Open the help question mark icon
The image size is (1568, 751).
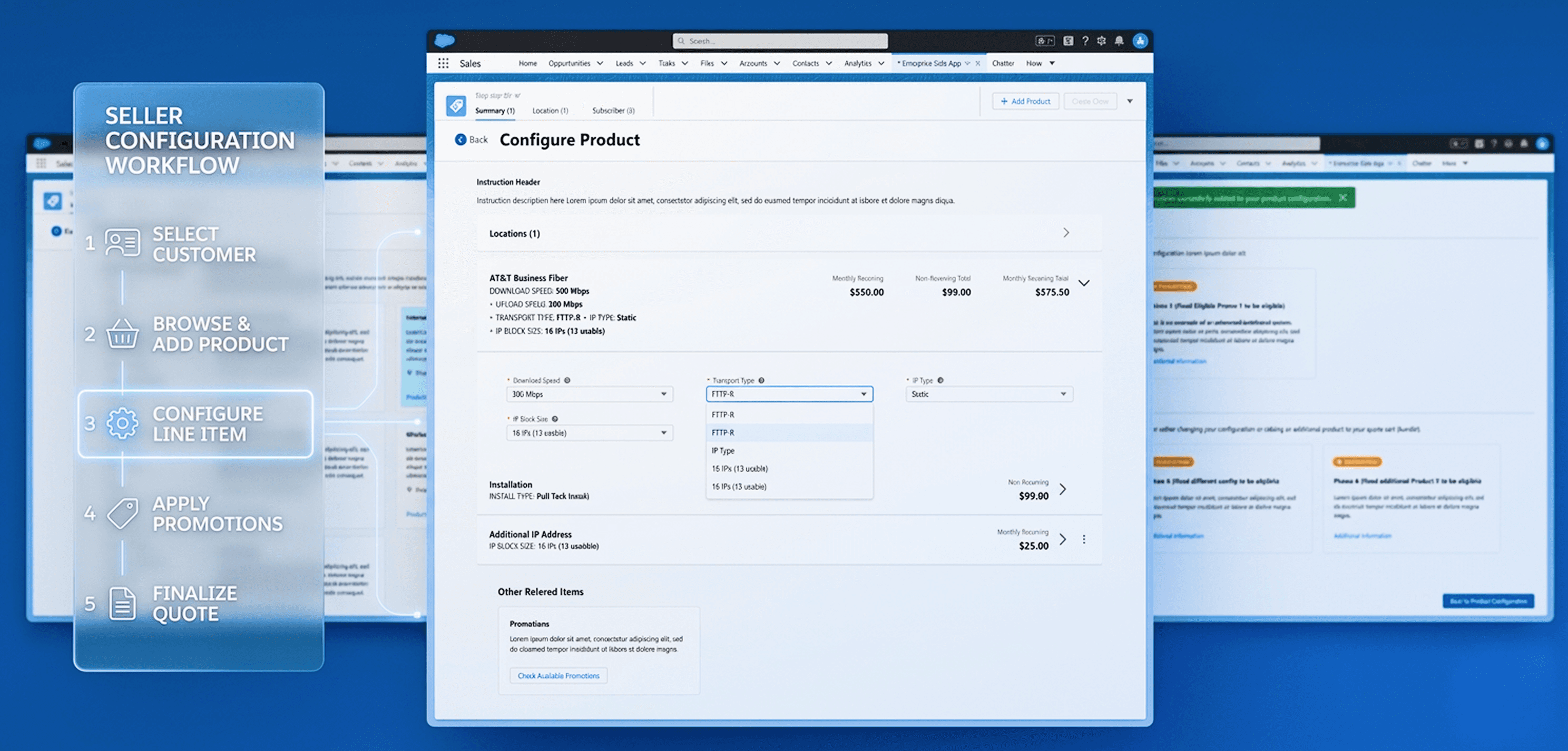1085,41
